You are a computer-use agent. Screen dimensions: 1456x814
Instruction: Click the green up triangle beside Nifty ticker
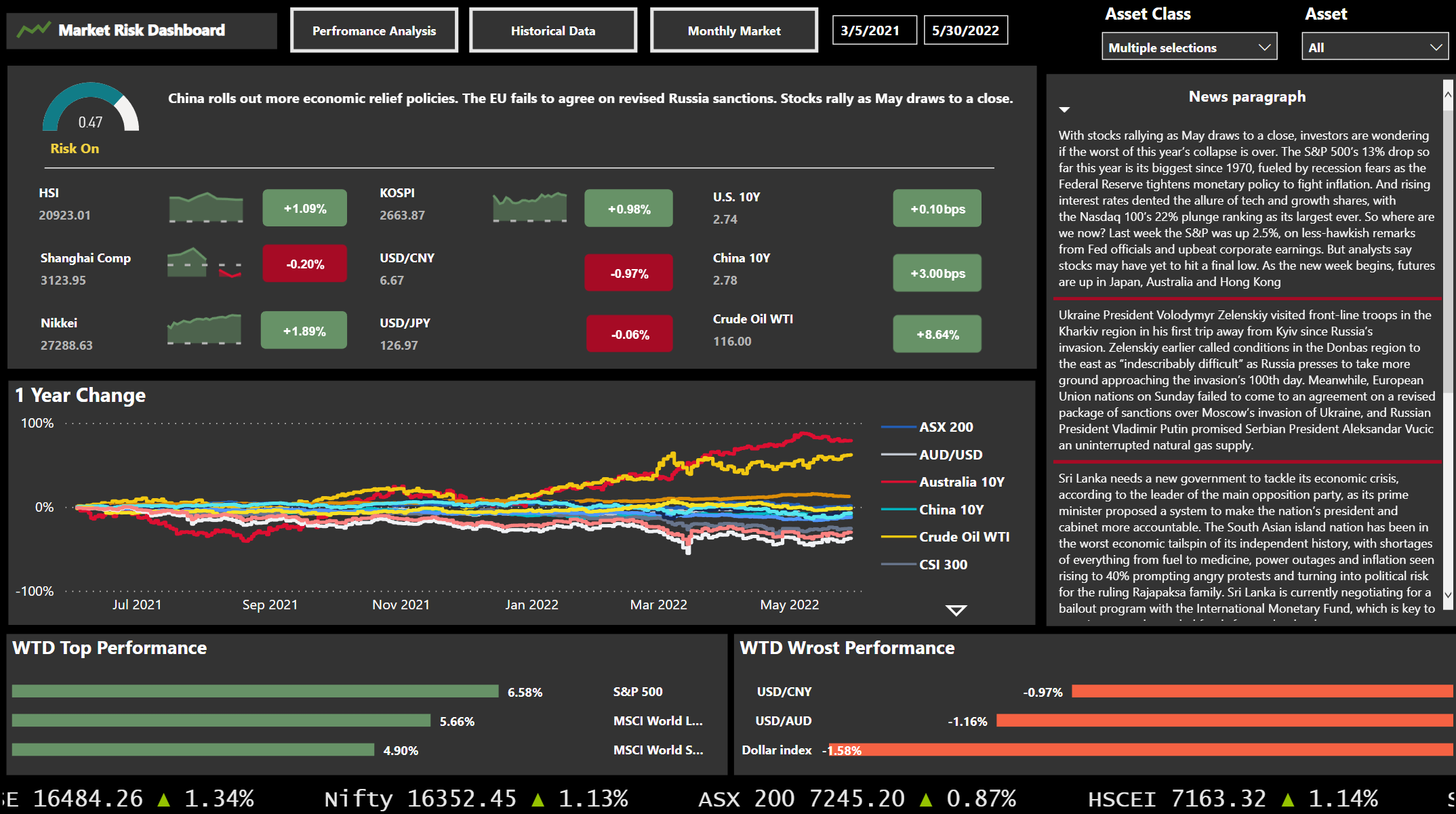click(535, 798)
